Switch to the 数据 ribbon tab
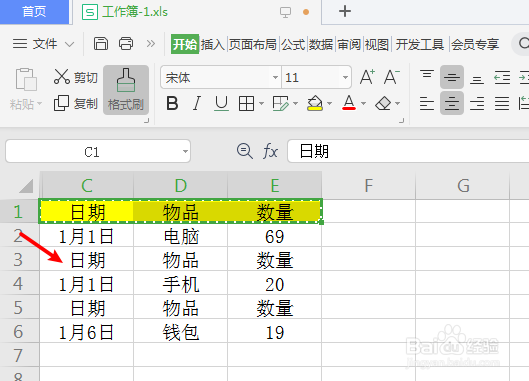This screenshot has width=529, height=381. [x=321, y=44]
